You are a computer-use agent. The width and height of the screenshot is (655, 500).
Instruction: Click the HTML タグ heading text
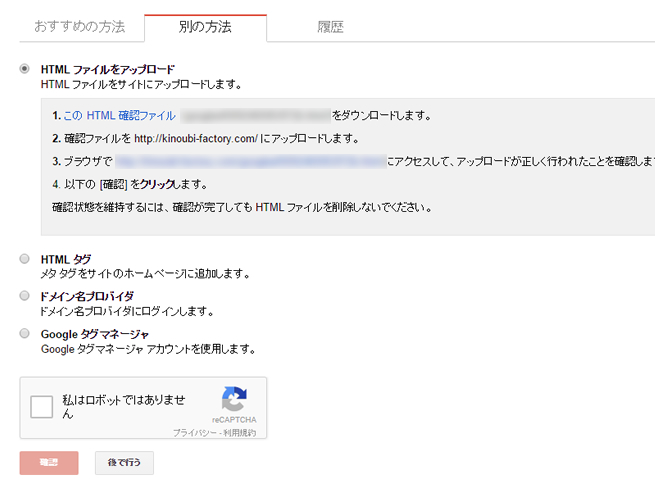66,259
